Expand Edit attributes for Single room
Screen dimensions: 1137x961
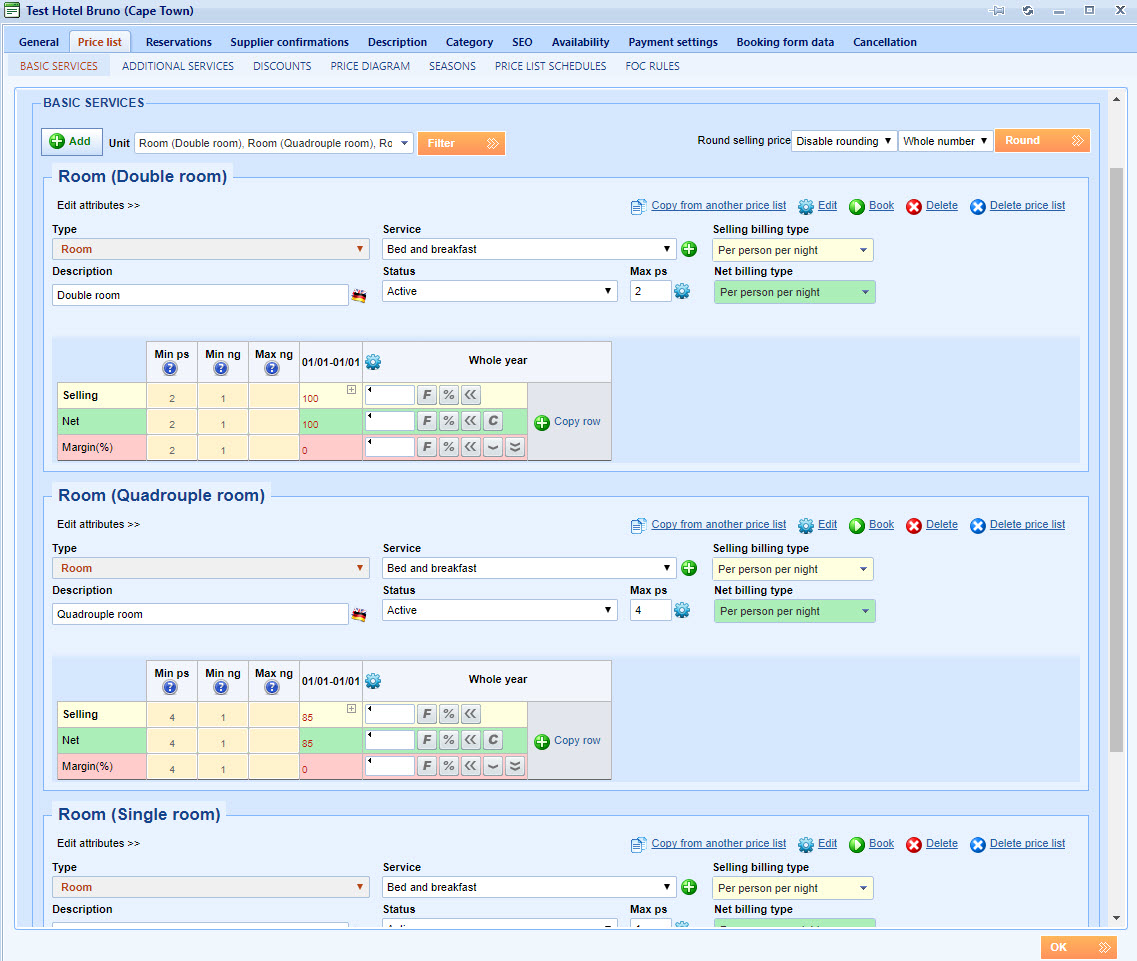point(98,844)
